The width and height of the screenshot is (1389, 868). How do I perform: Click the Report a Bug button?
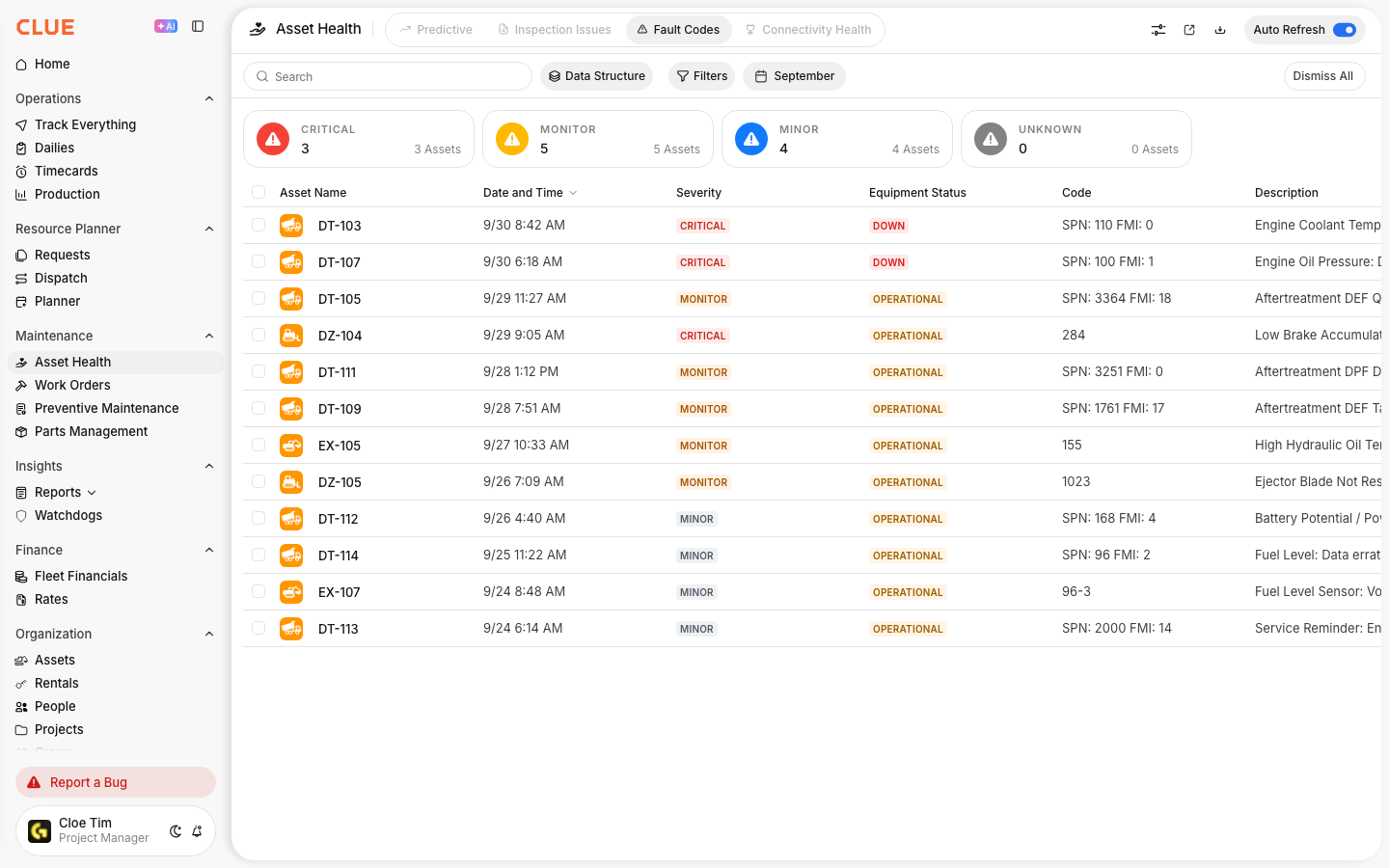click(x=116, y=782)
